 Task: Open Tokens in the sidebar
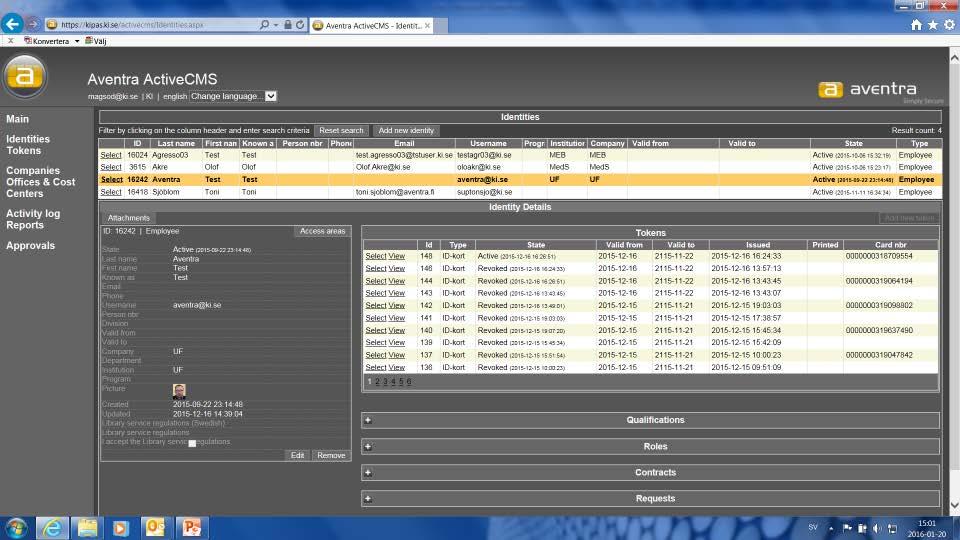point(23,150)
